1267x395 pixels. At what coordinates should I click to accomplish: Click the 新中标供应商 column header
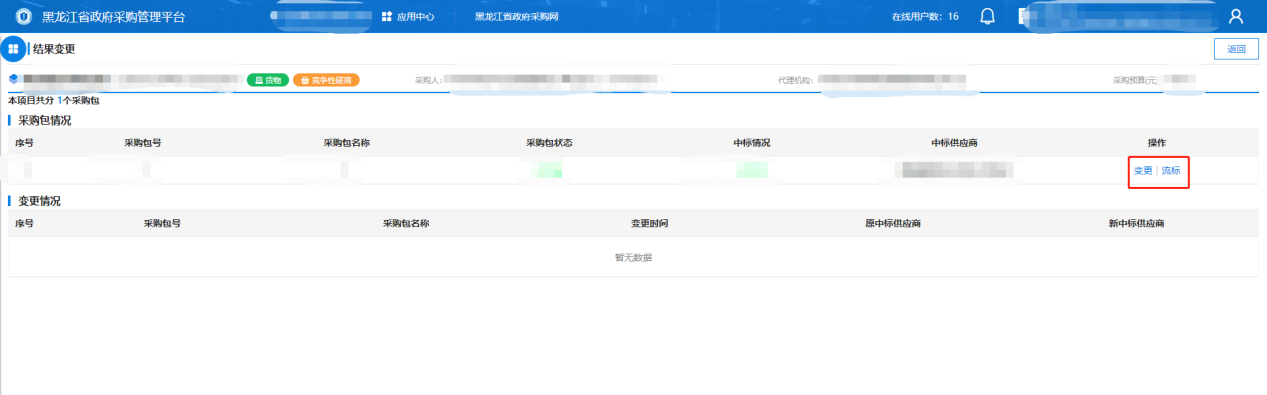(1136, 223)
